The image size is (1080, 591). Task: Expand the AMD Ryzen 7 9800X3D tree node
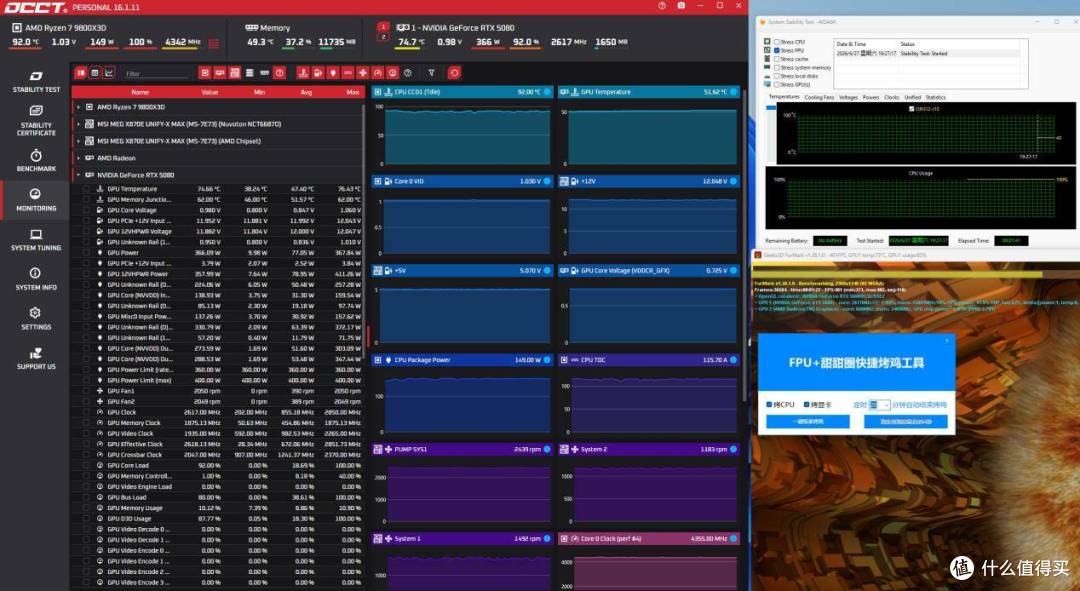click(x=79, y=107)
